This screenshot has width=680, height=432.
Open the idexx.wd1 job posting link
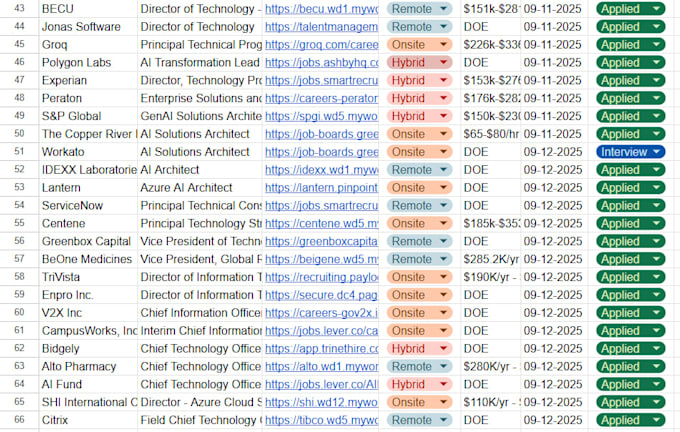tap(321, 170)
